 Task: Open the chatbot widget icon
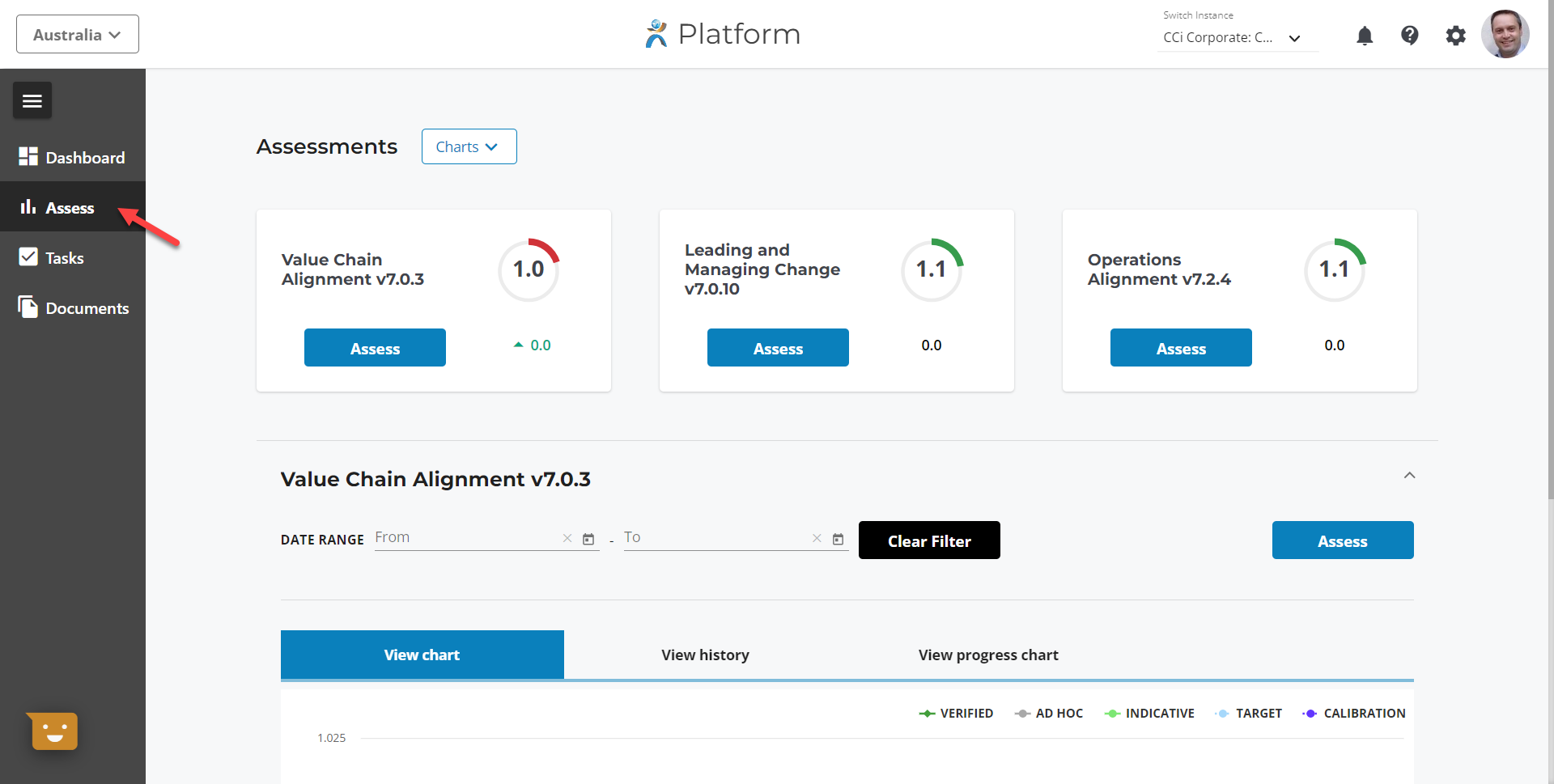click(54, 731)
